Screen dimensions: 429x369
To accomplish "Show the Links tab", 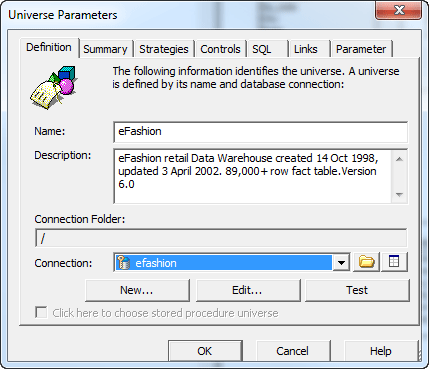I will point(306,49).
